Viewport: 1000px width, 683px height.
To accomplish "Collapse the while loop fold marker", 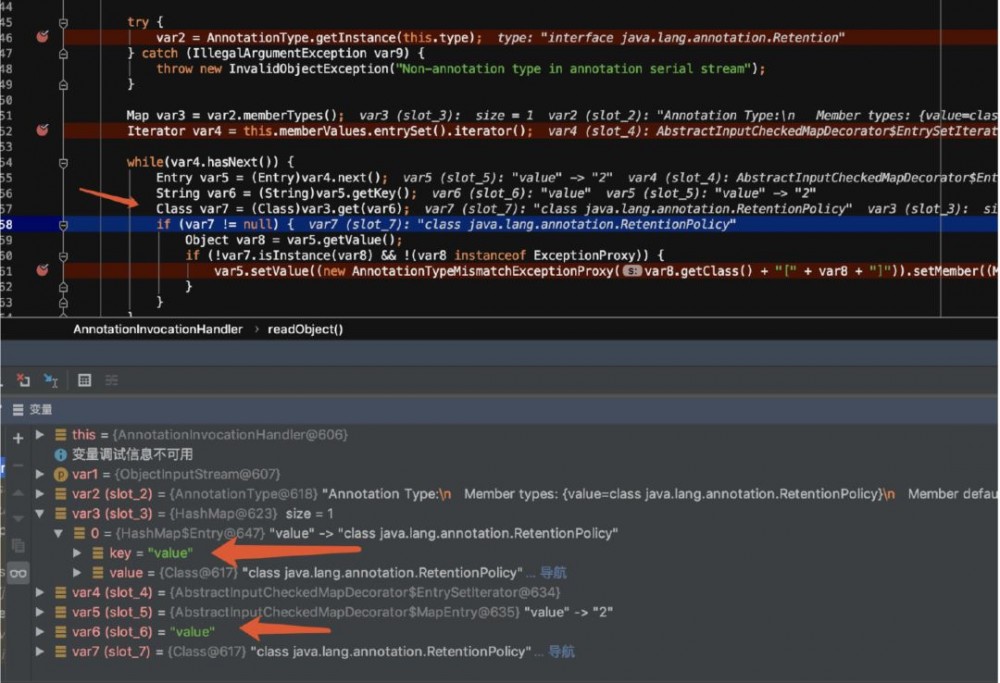I will 63,163.
